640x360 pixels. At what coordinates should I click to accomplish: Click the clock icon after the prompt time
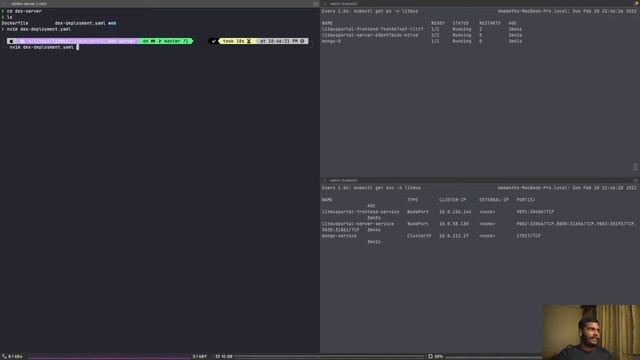pyautogui.click(x=302, y=41)
